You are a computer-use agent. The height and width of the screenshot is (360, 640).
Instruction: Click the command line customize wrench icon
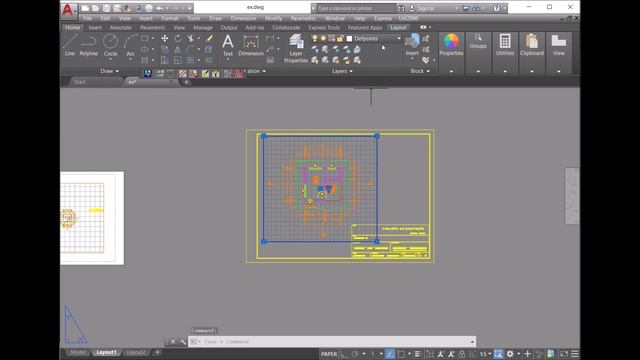183,342
